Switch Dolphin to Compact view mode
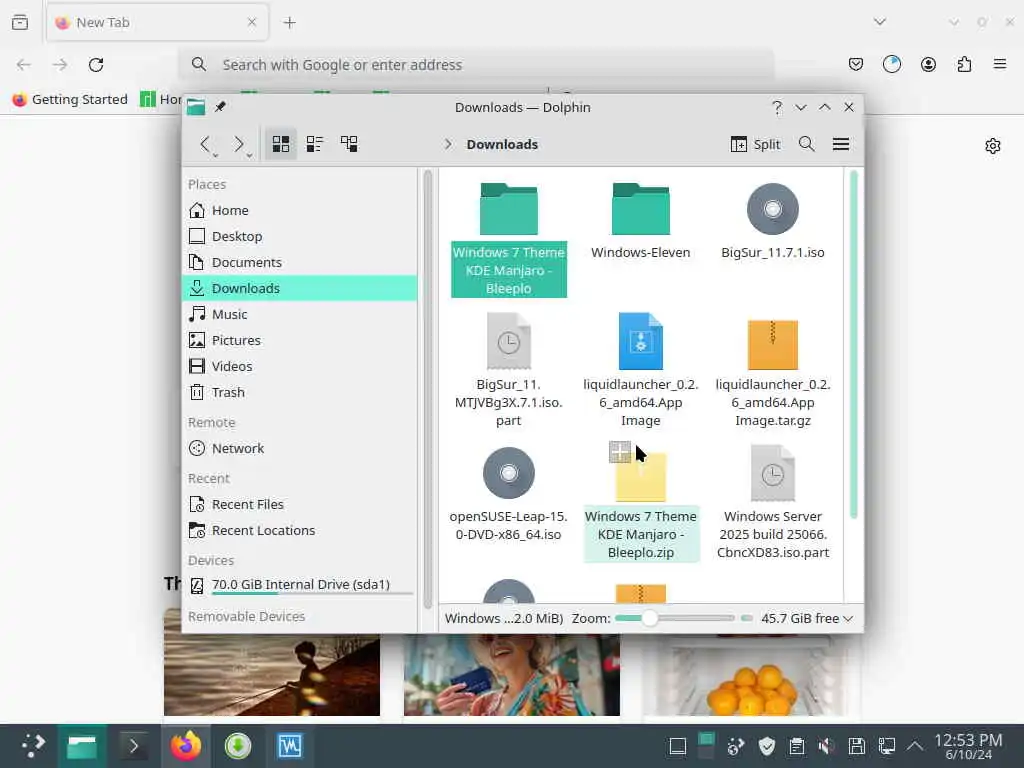 (315, 144)
